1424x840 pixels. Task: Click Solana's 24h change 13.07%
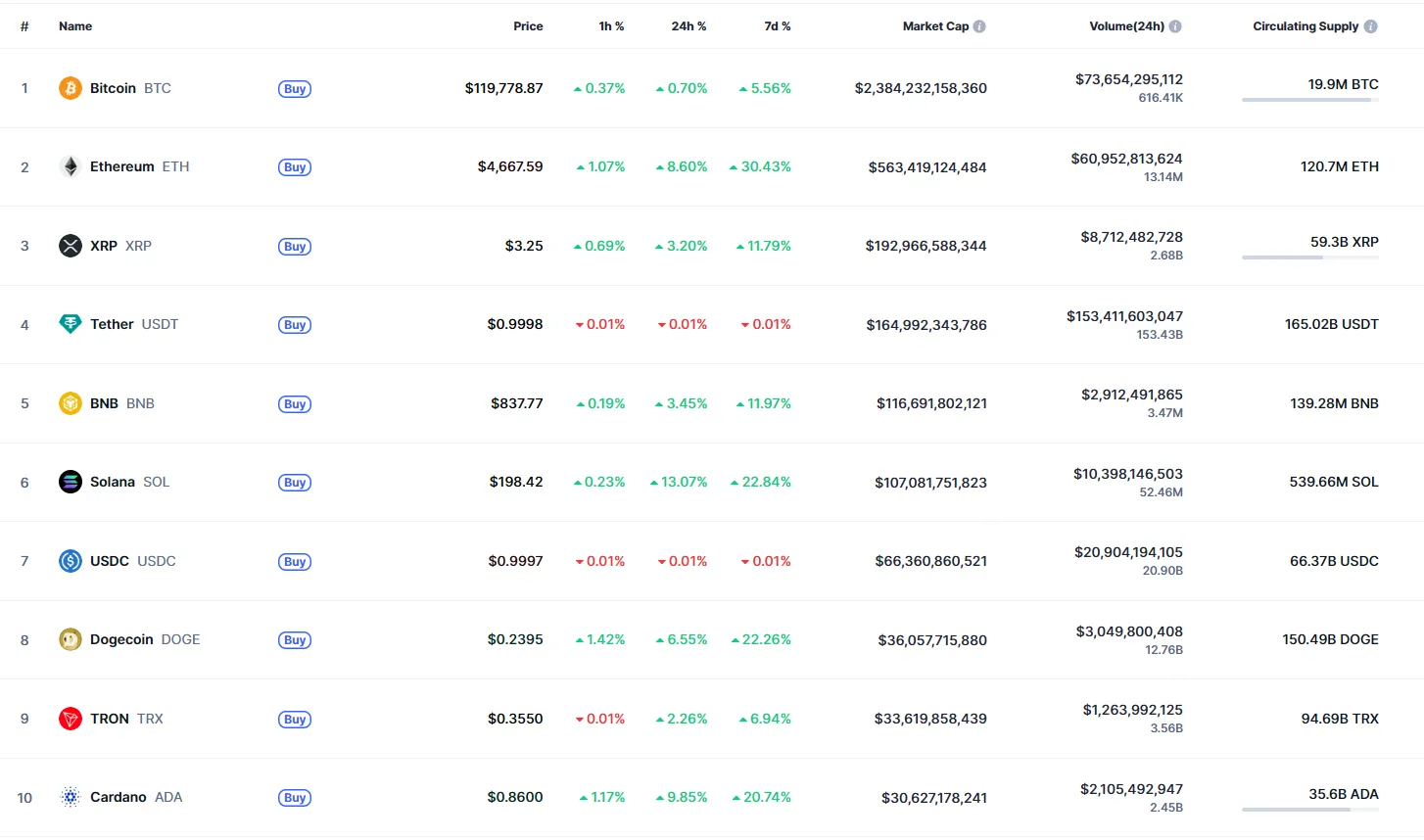679,482
